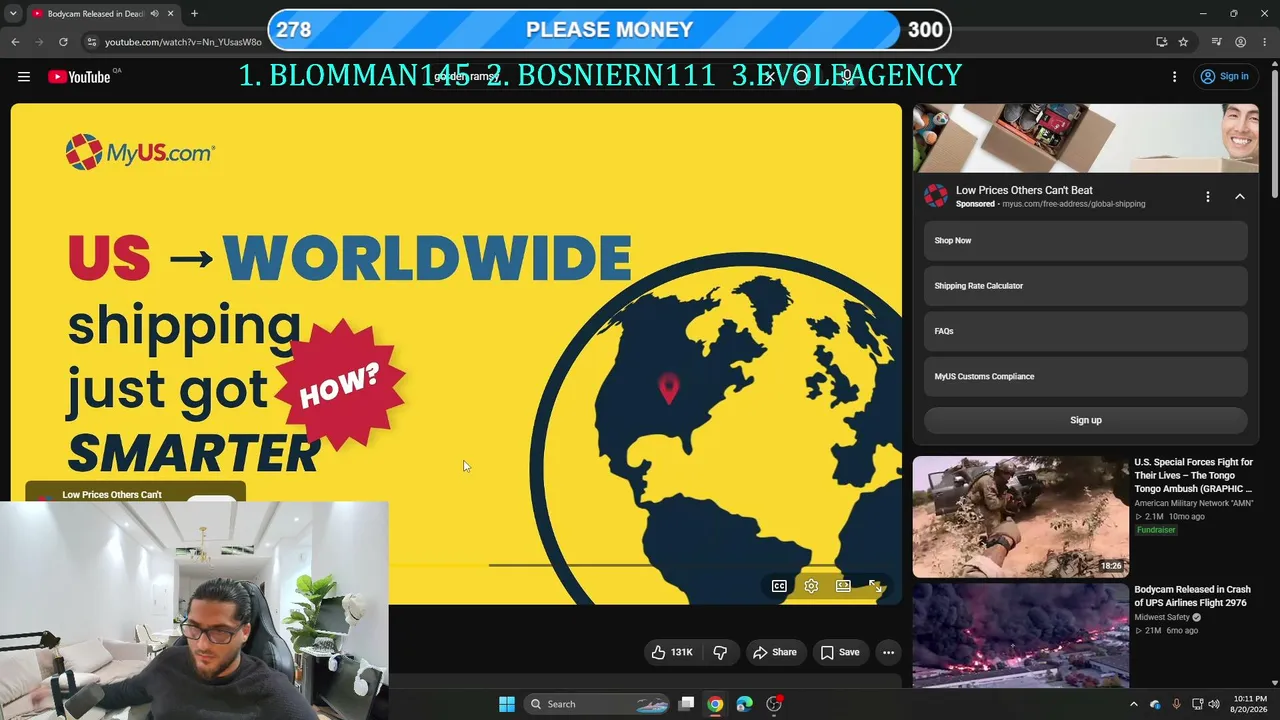The height and width of the screenshot is (720, 1280).
Task: Visit American Military Network channel name
Action: click(1193, 503)
